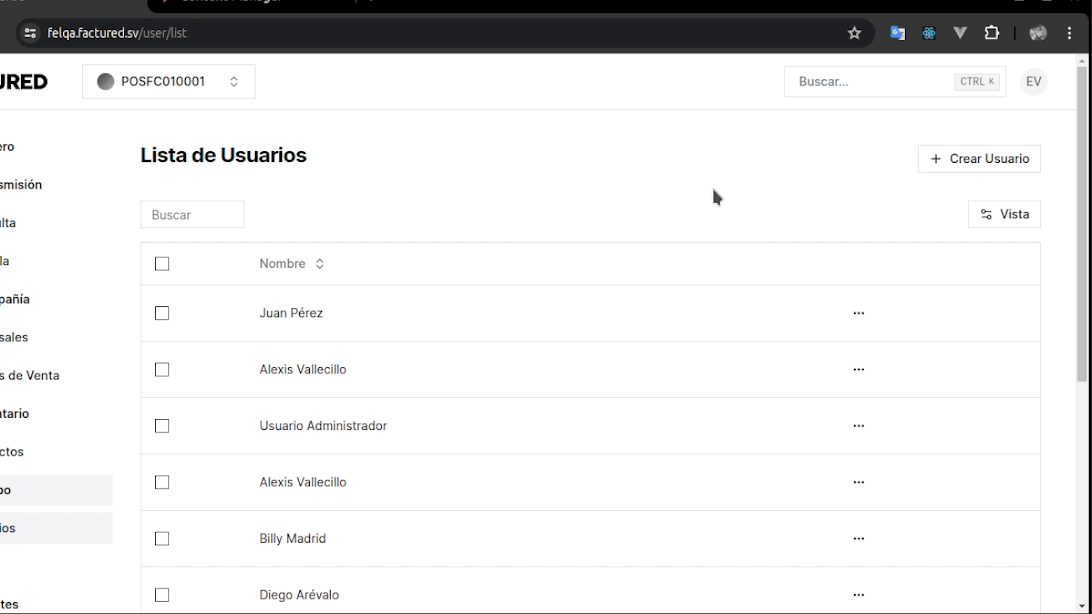
Task: Open row actions for Juan Pérez
Action: [x=858, y=313]
